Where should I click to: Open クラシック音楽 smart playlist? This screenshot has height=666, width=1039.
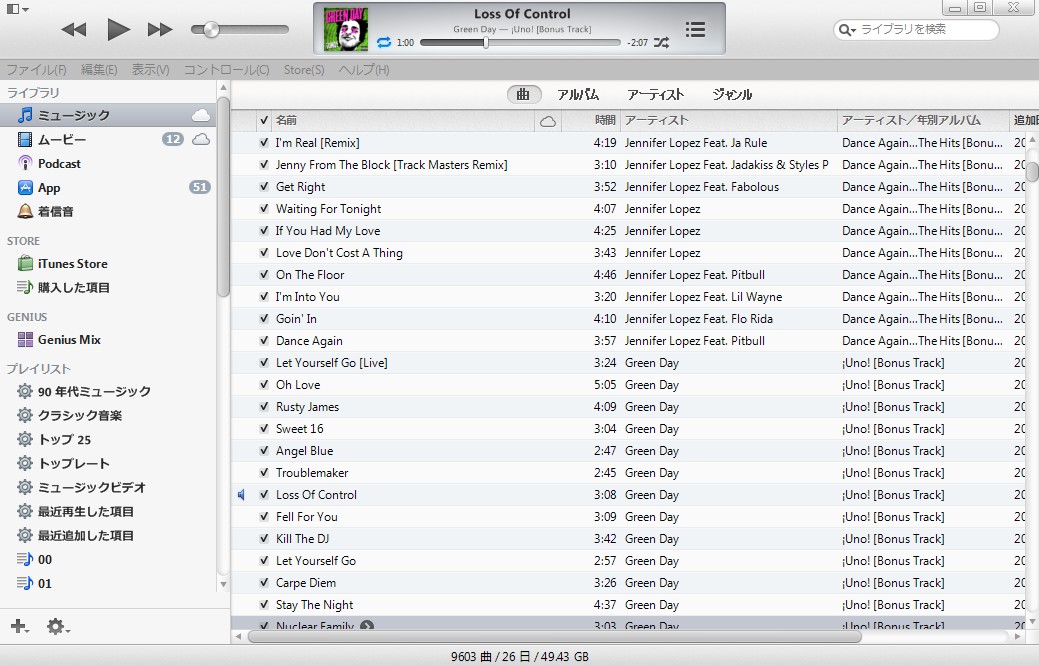tap(108, 416)
